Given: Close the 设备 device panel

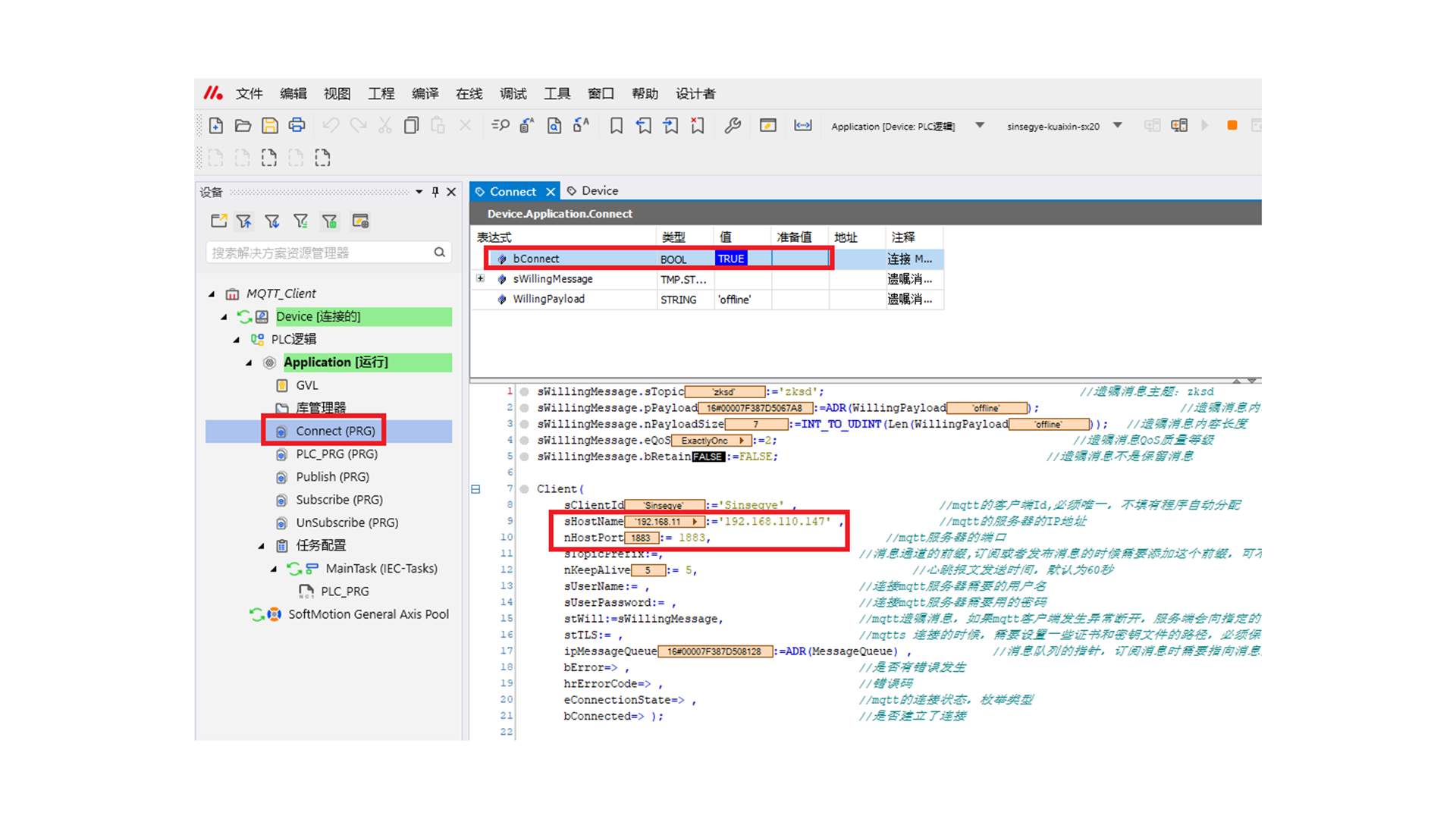Looking at the screenshot, I should pyautogui.click(x=451, y=192).
